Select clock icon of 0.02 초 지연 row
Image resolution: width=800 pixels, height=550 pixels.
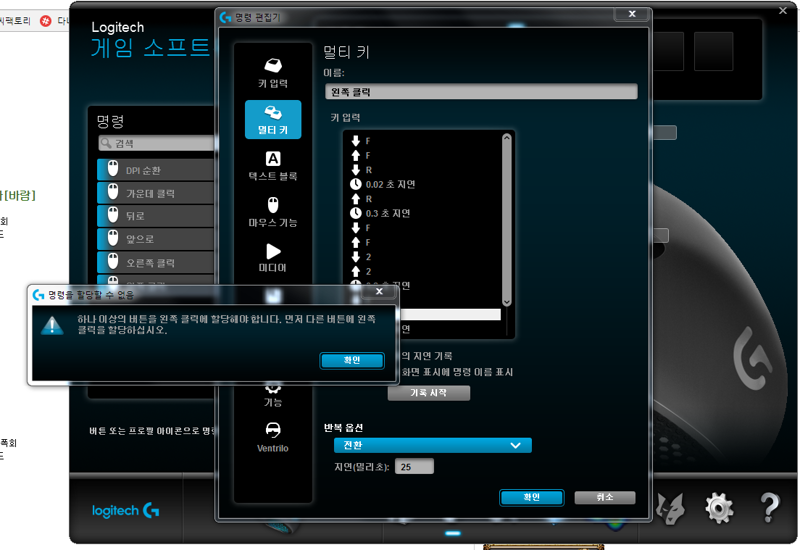[x=356, y=184]
